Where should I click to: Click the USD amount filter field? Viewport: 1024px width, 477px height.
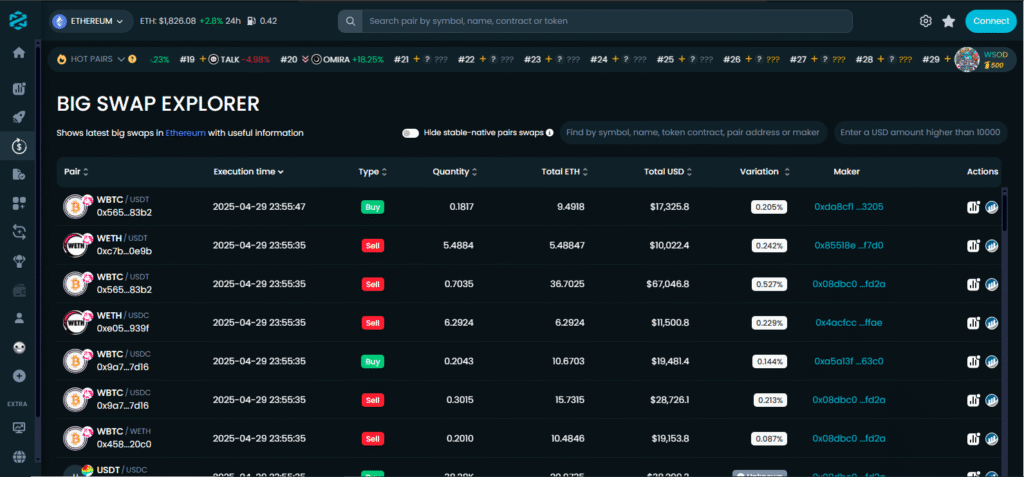(920, 133)
